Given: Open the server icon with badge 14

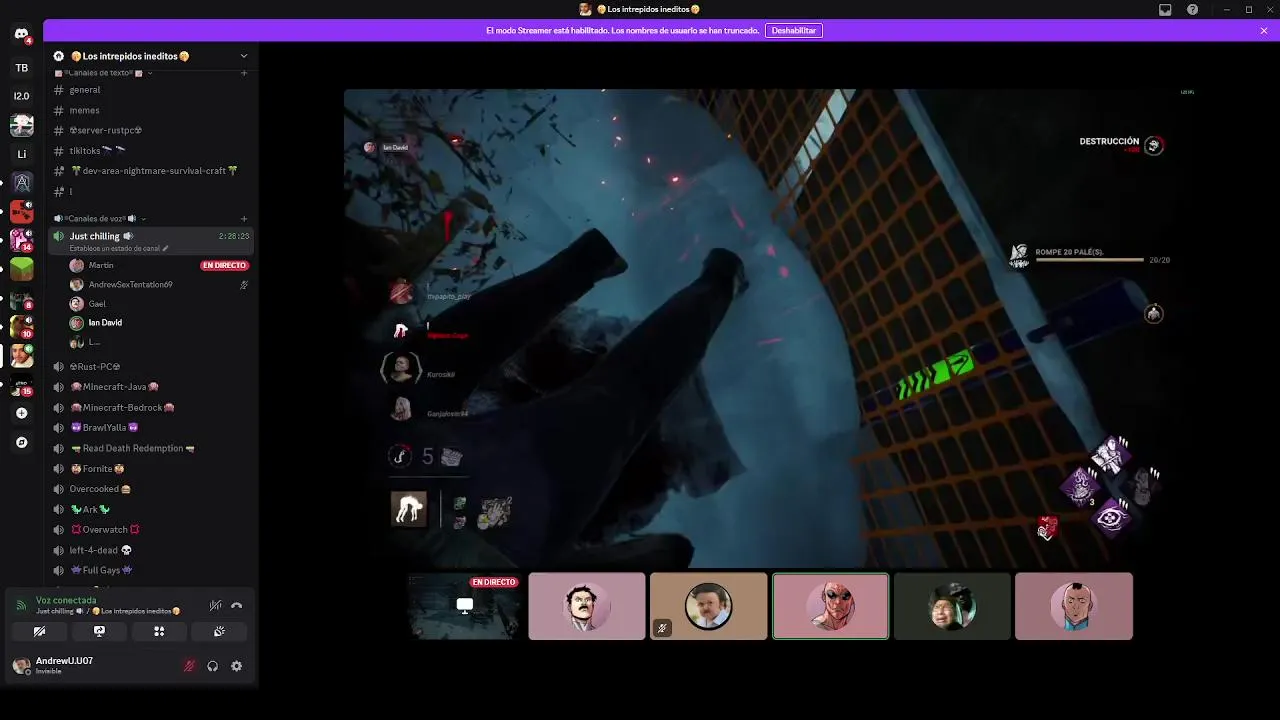Looking at the screenshot, I should pyautogui.click(x=21, y=240).
